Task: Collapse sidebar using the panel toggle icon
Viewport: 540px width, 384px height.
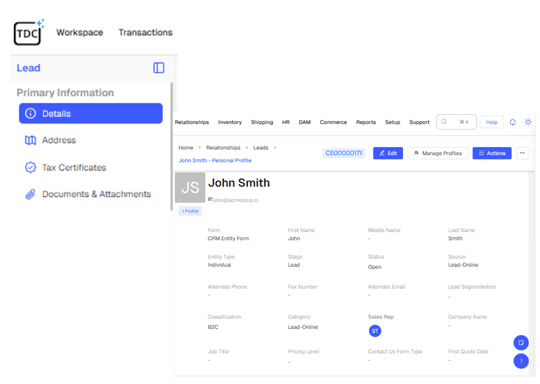Action: (158, 68)
